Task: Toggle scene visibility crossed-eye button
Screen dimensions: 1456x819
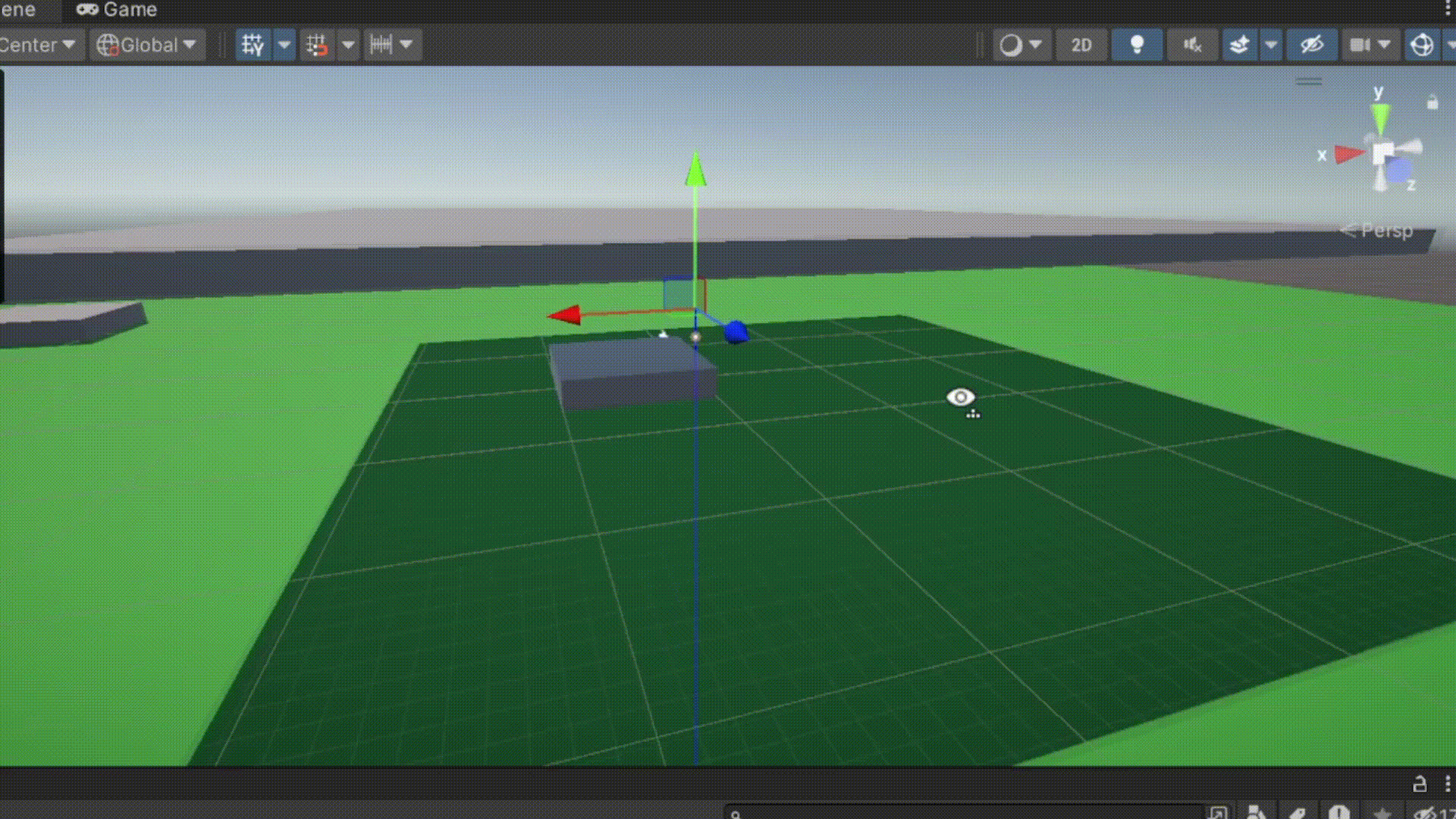Action: [x=1311, y=45]
